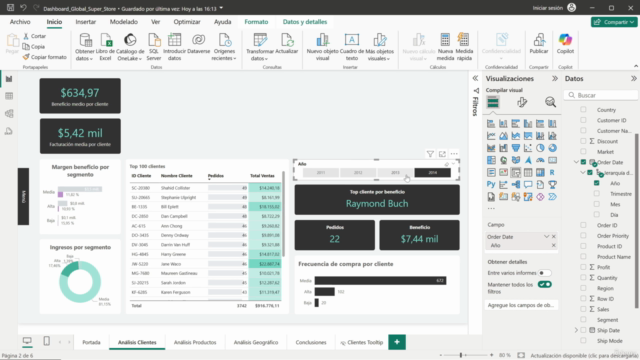Open Order Date field dropdown arrow in Campo
640x360 pixels.
(x=547, y=237)
